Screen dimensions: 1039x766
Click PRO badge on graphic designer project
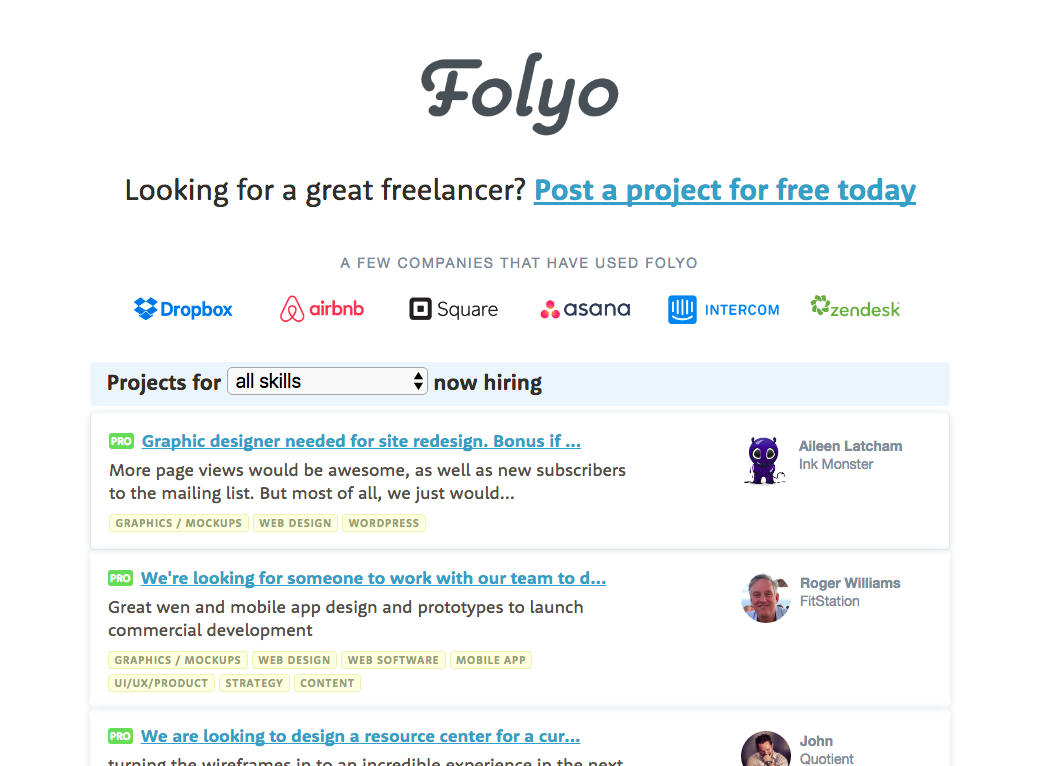pyautogui.click(x=121, y=441)
